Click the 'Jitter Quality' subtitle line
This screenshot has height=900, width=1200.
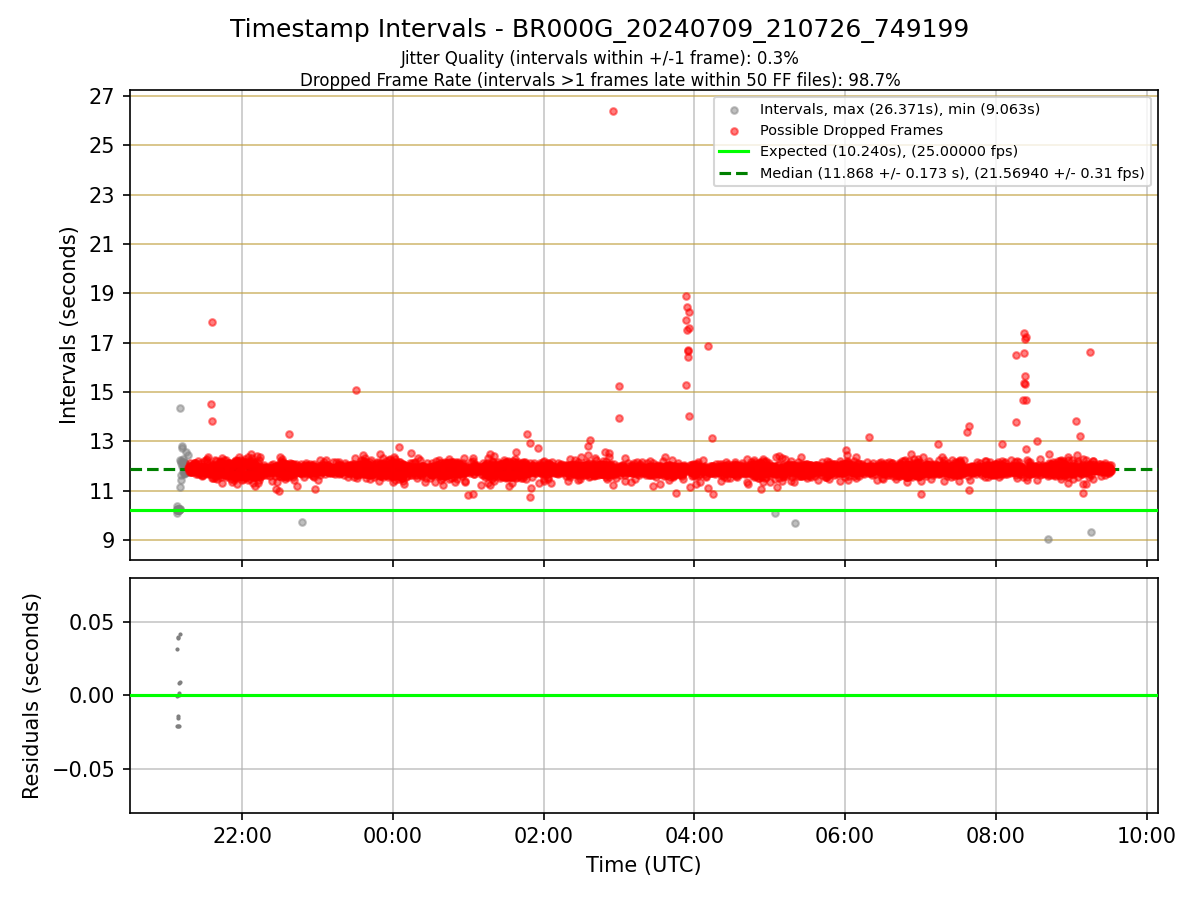(599, 58)
